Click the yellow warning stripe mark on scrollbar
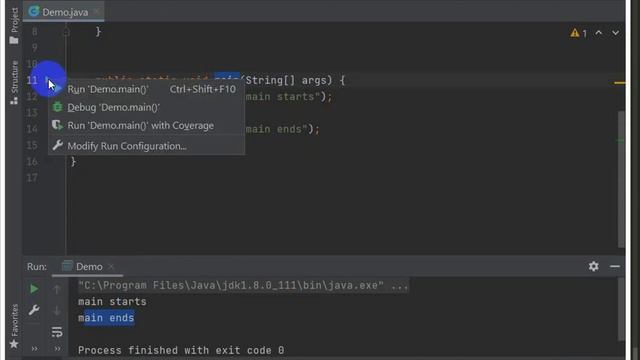The image size is (640, 360). pyautogui.click(x=619, y=83)
